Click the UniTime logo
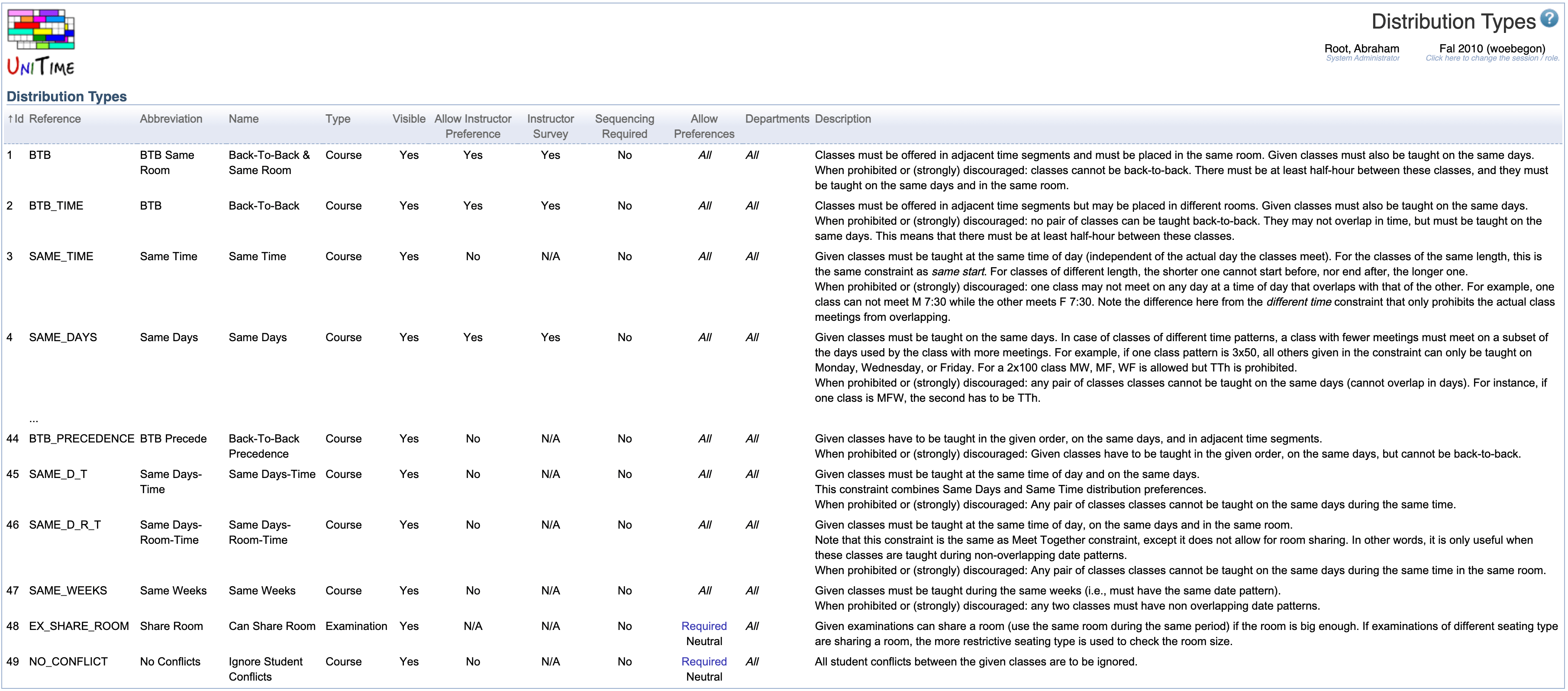 [41, 42]
